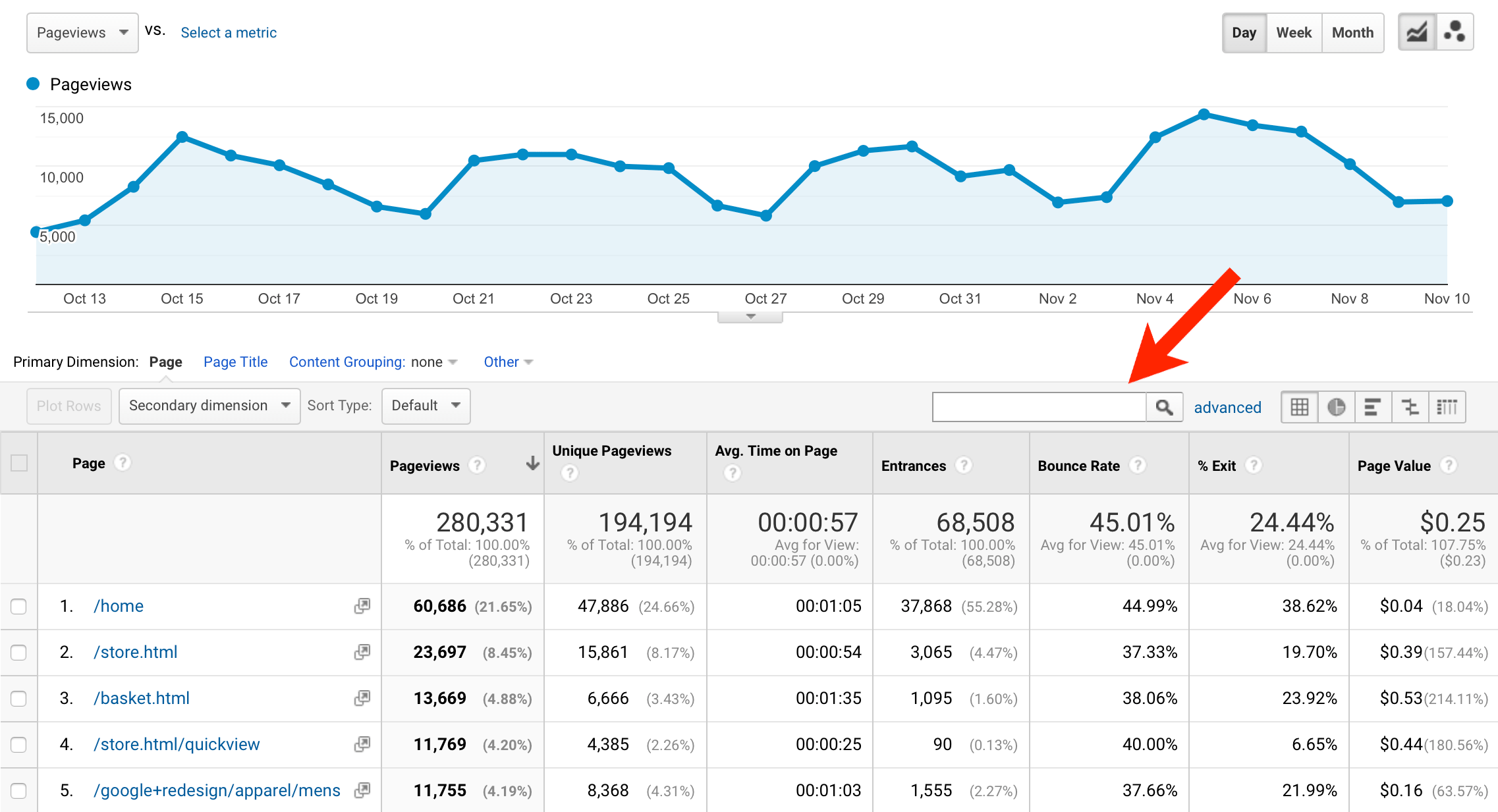Open the Secondary dimension dropdown
The image size is (1498, 812).
coord(209,406)
